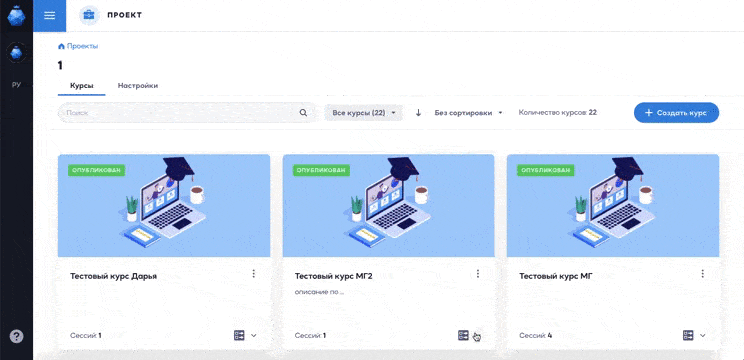Click the title Тестовый курс МГ
The width and height of the screenshot is (744, 360).
(x=556, y=276)
